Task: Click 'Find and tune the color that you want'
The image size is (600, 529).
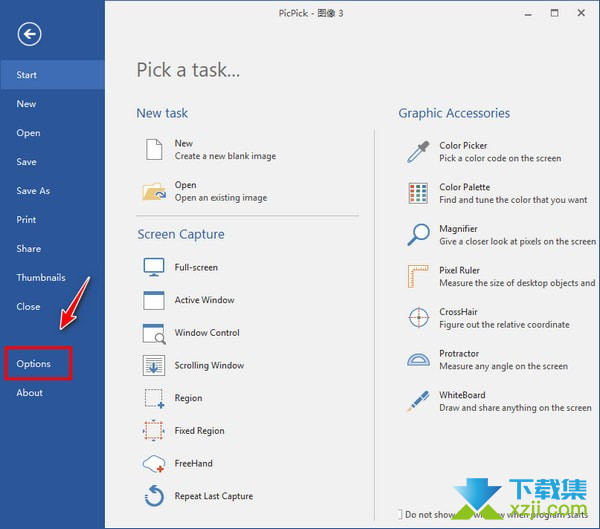Action: (513, 200)
